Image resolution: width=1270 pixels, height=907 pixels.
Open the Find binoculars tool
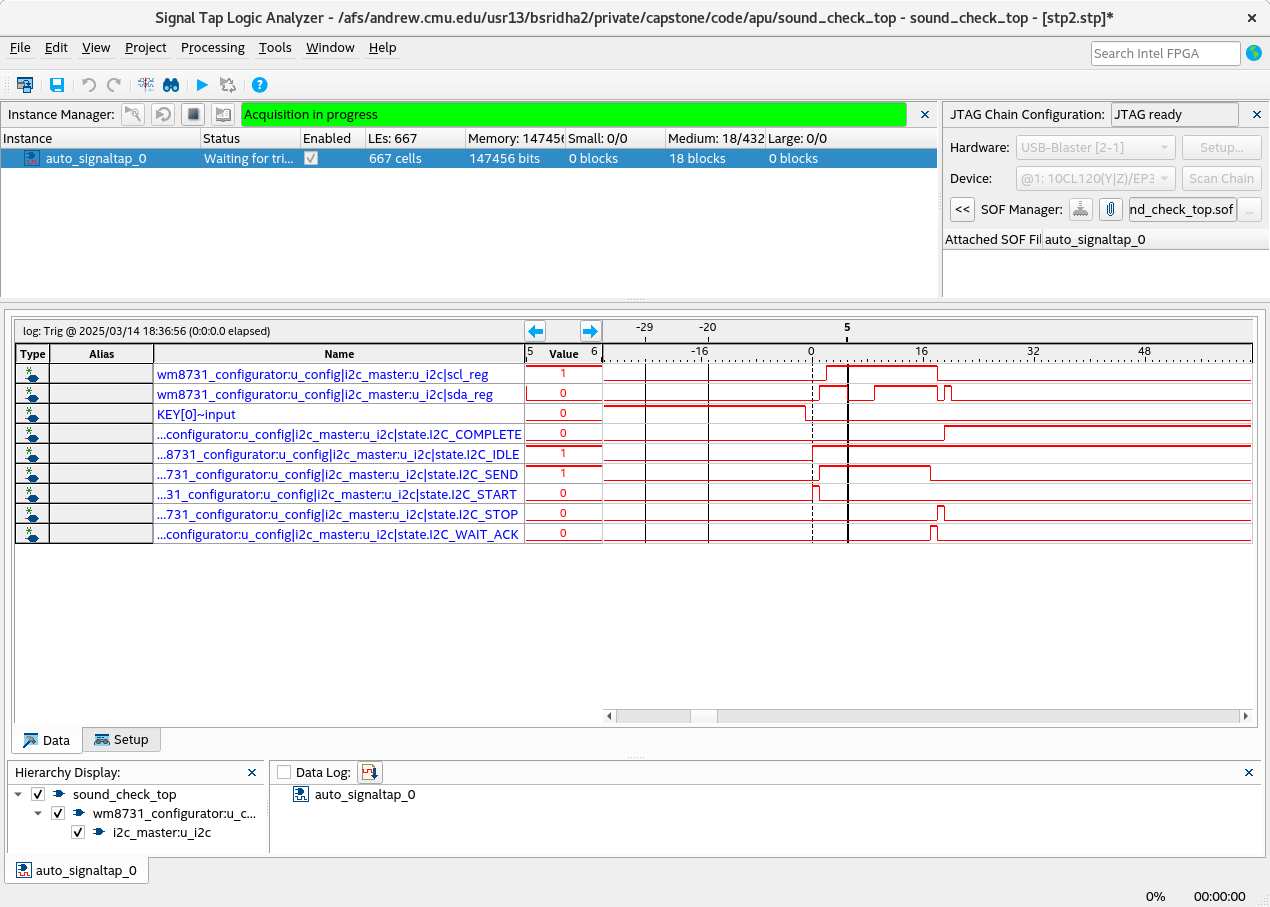point(171,85)
